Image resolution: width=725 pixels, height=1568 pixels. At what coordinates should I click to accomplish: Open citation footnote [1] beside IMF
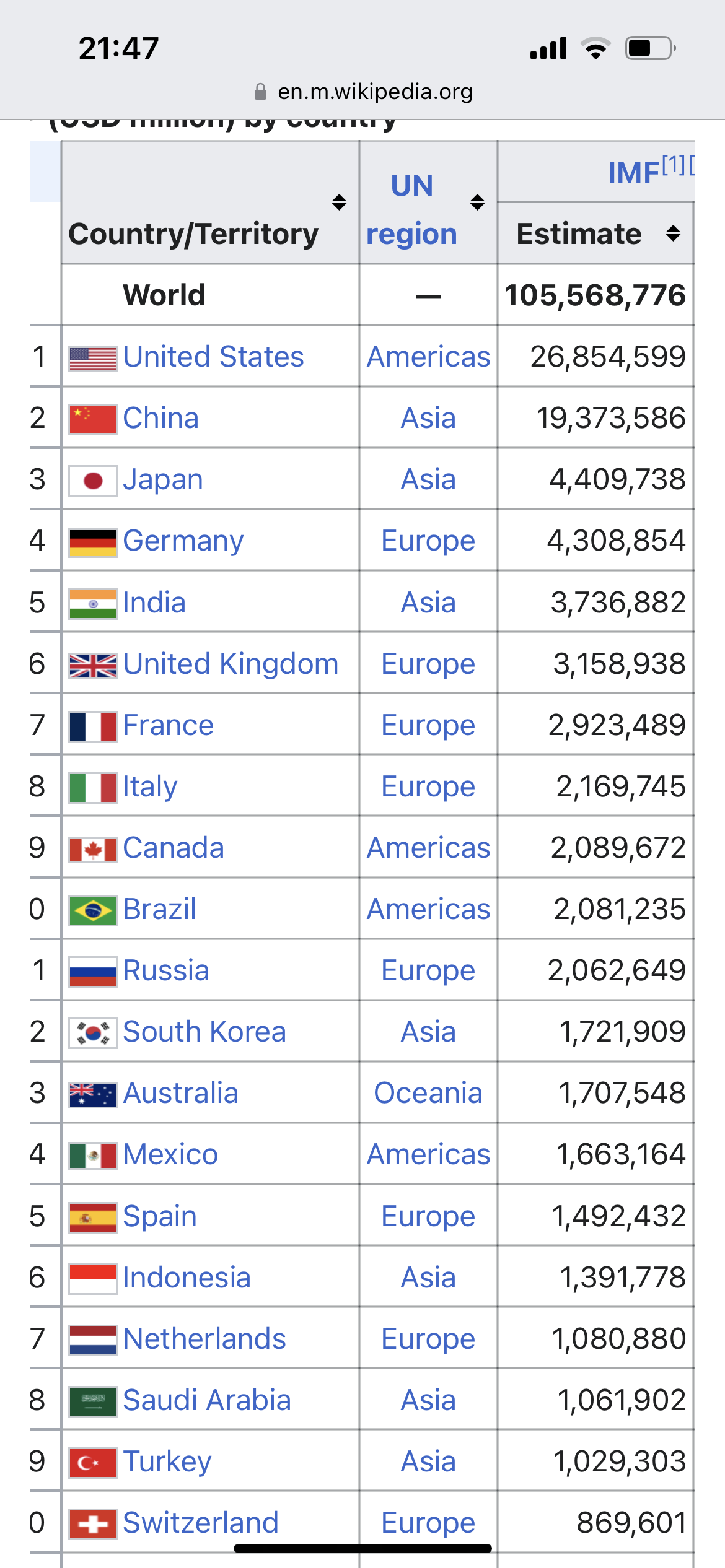coord(674,165)
